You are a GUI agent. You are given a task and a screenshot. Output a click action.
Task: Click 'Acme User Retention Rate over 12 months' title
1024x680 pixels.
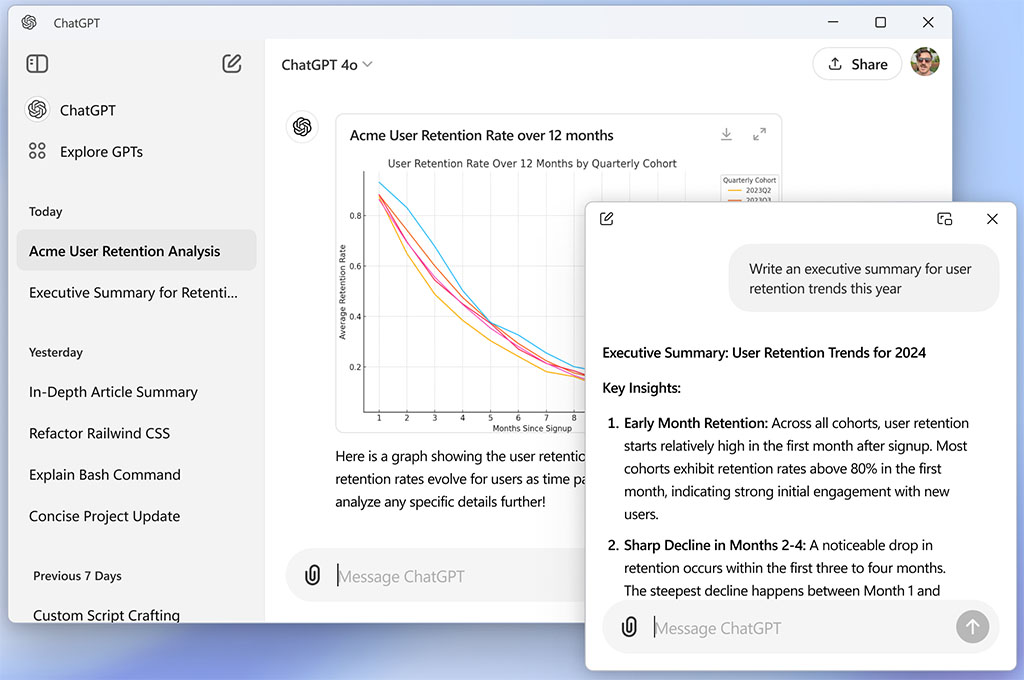[x=481, y=135]
